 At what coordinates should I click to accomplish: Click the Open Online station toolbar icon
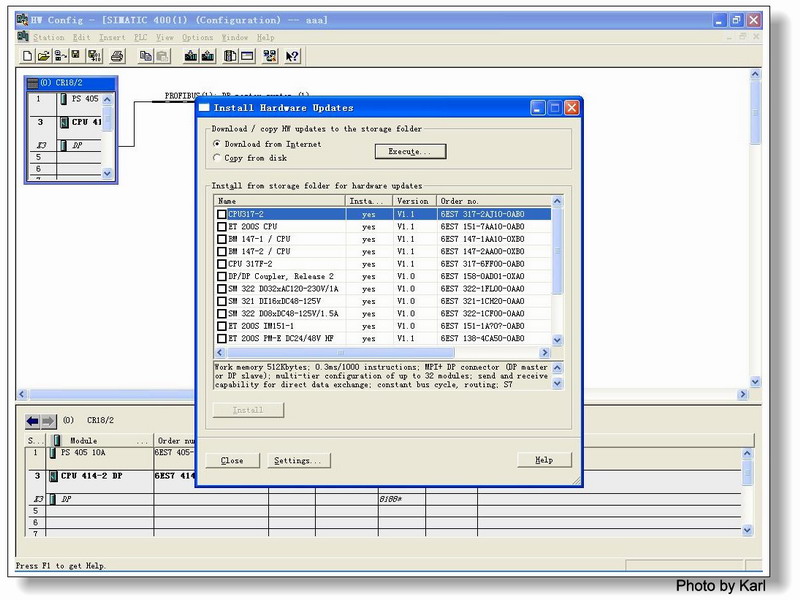tap(61, 56)
